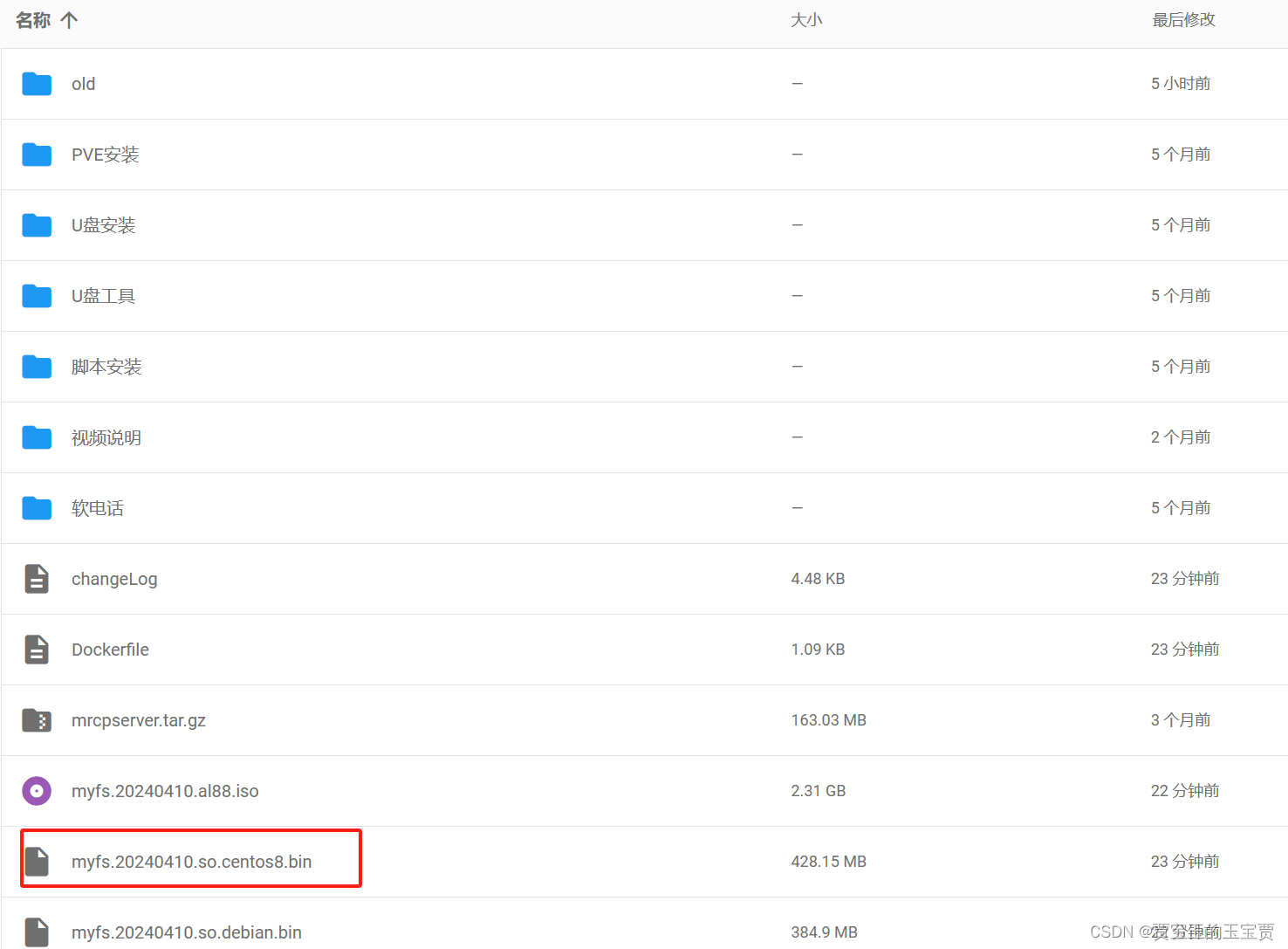Click the 2 个月前 modified time

pos(1181,437)
